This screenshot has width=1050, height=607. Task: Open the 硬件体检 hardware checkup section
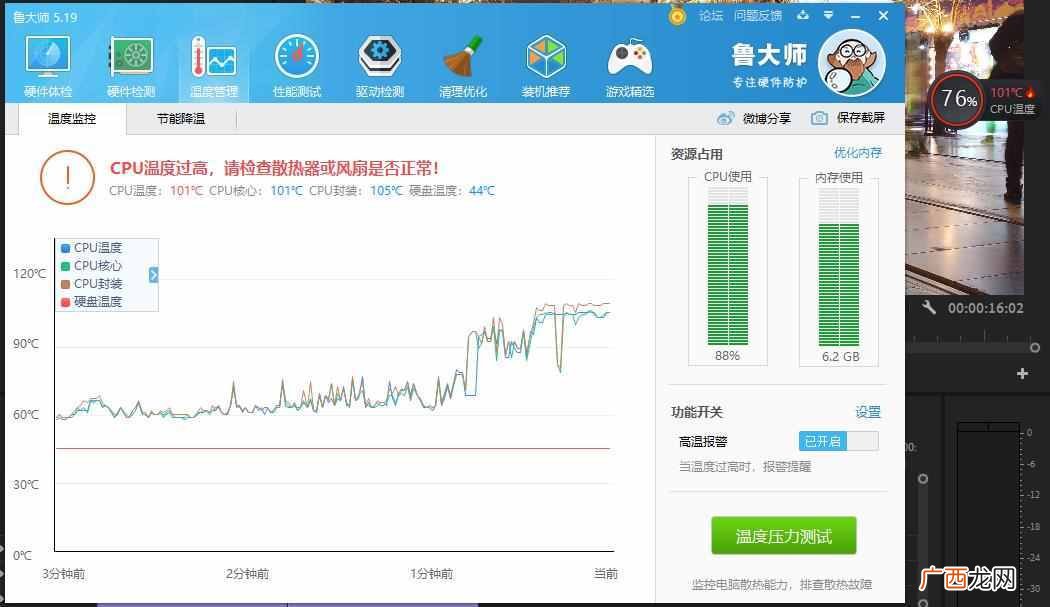tap(48, 67)
